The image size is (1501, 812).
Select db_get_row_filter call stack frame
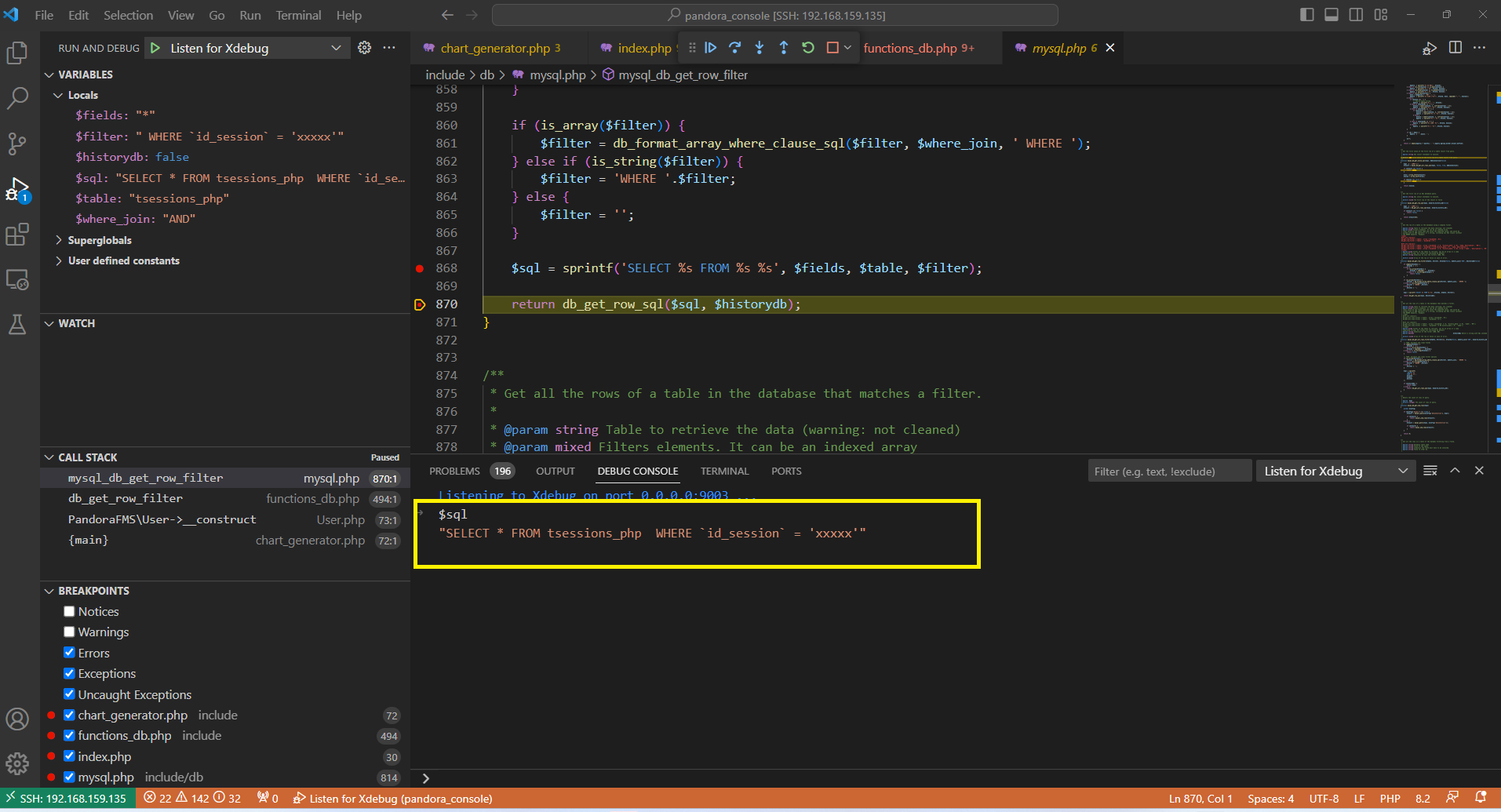pyautogui.click(x=224, y=498)
